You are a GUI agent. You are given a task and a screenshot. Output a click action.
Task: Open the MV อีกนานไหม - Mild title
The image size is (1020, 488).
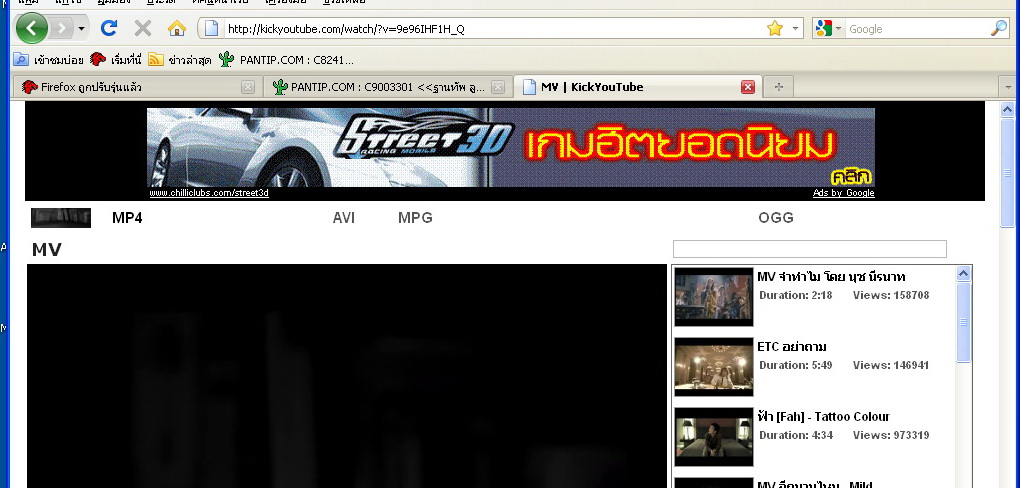point(814,484)
